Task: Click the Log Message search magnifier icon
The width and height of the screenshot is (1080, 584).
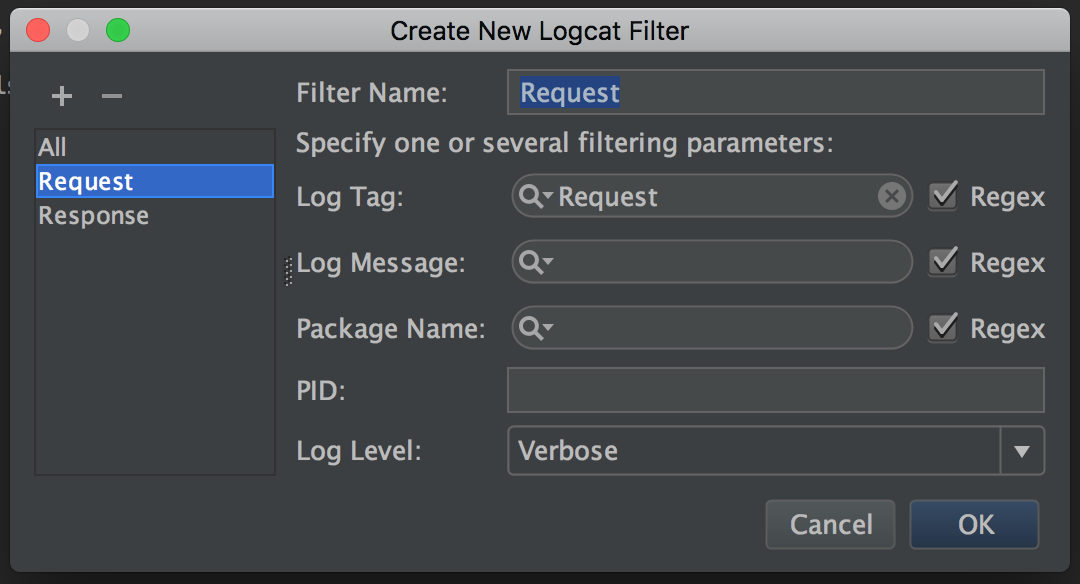Action: click(534, 263)
